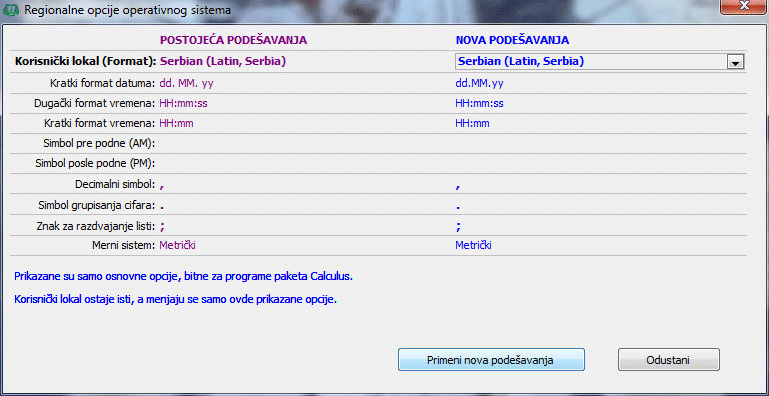Click the note about Calculus package options
The width and height of the screenshot is (769, 396).
[x=183, y=276]
